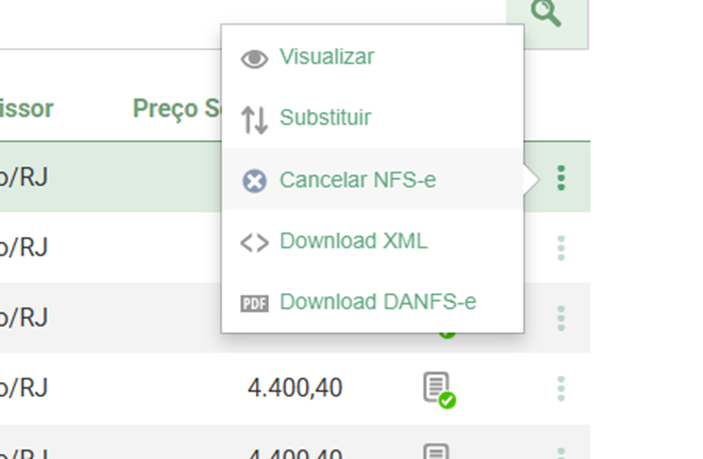Screen dimensions: 703x459
Task: Close the three-dot menu on highlighted row
Action: (x=561, y=178)
